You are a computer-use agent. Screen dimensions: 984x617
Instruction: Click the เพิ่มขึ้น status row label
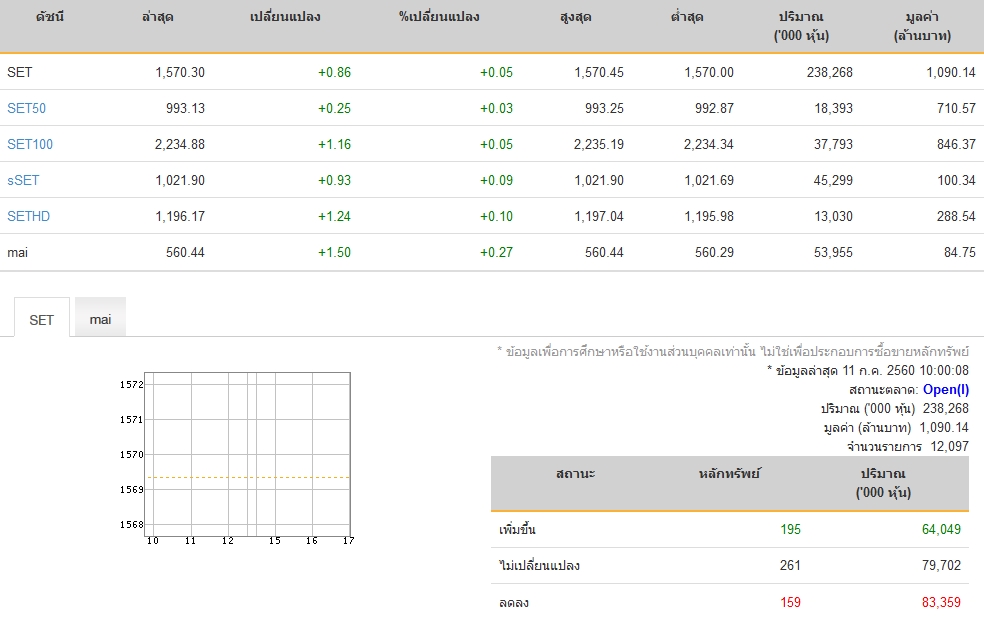pos(517,530)
